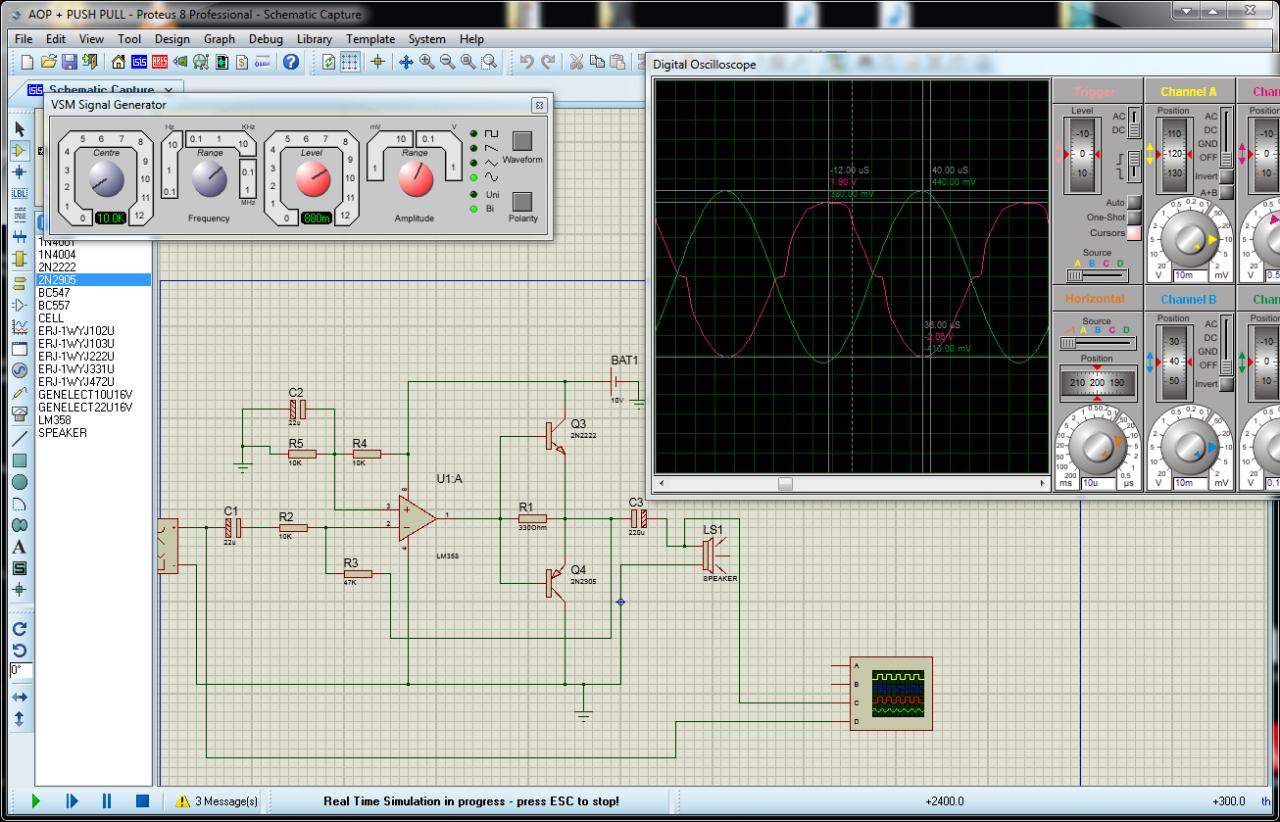Select the Component mode tool
The width and height of the screenshot is (1280, 822).
[19, 150]
